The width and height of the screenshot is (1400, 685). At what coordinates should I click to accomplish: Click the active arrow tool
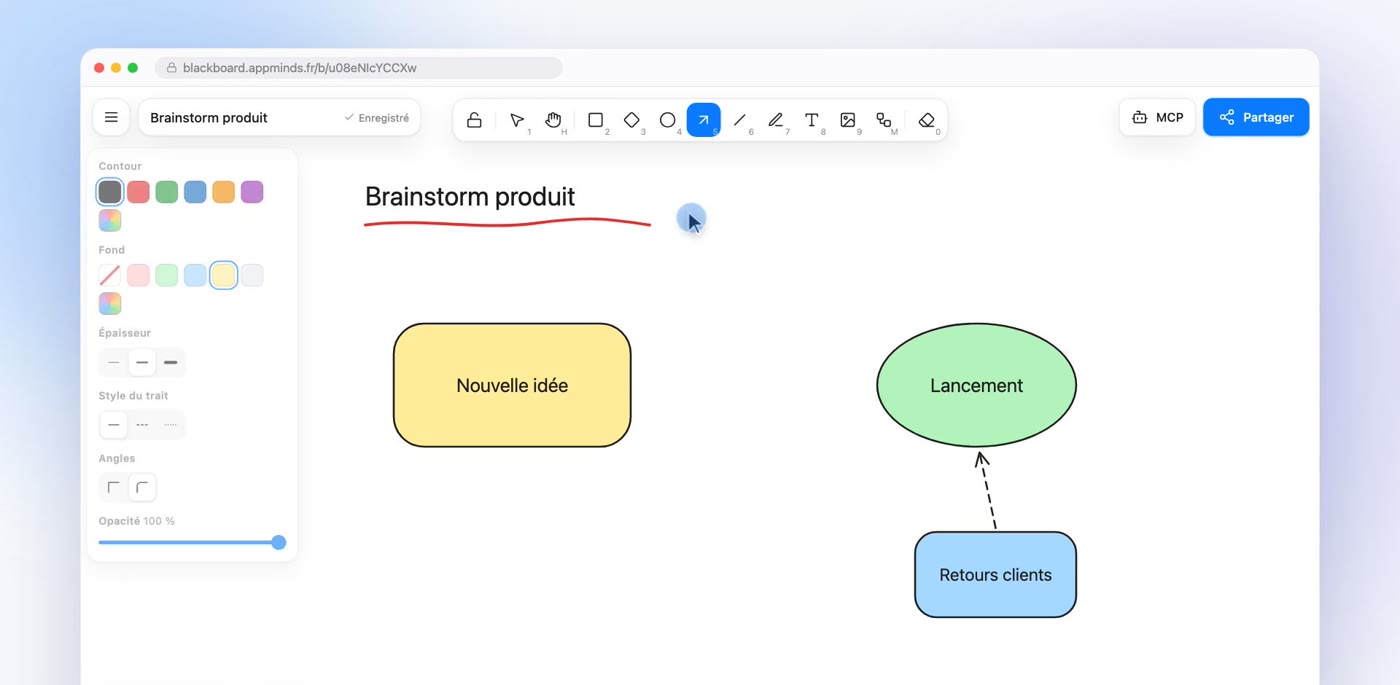[703, 120]
